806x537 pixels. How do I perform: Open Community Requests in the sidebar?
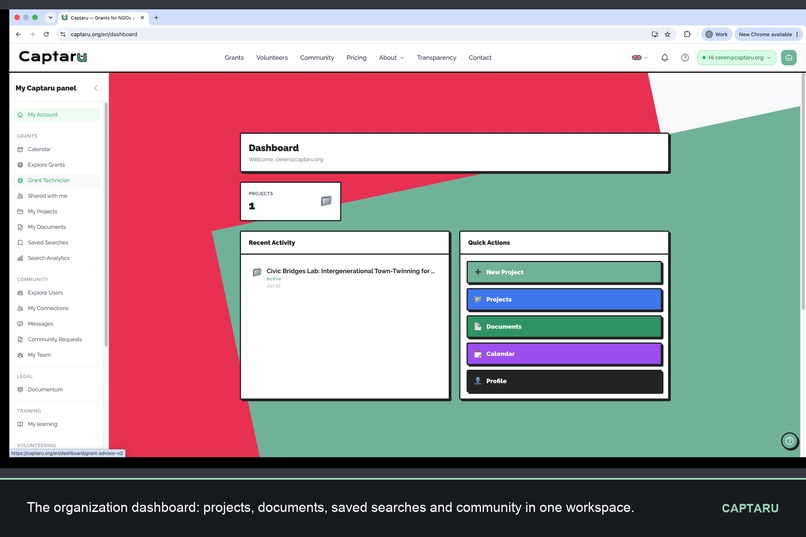click(56, 340)
